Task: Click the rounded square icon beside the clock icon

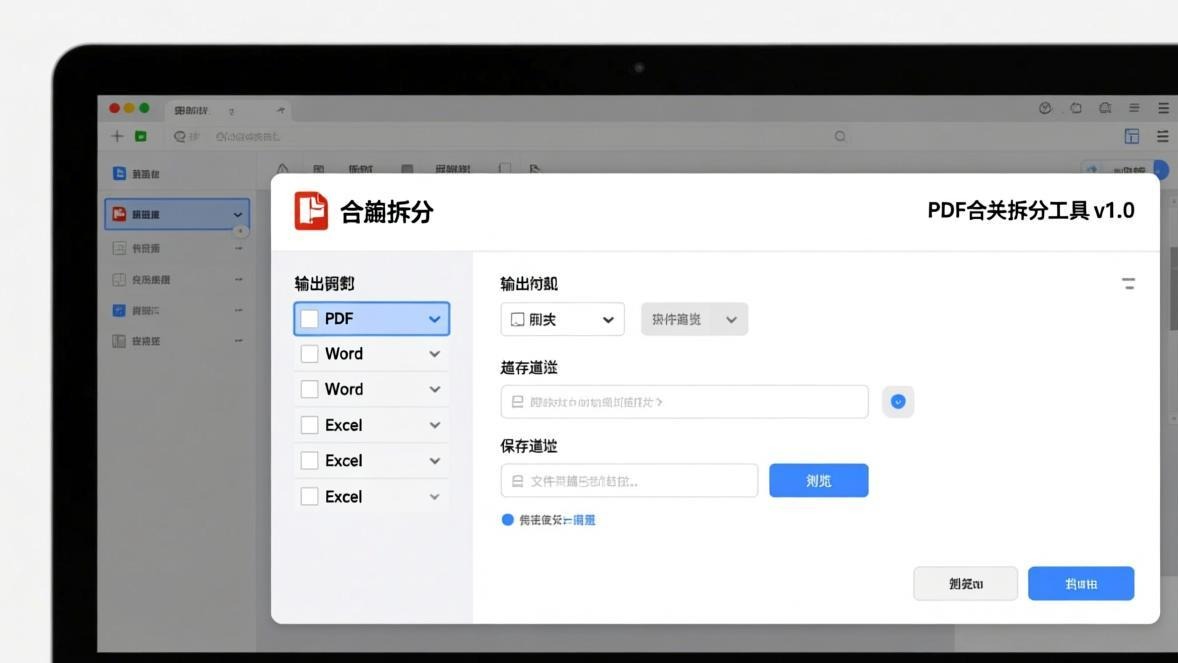Action: click(x=1076, y=108)
